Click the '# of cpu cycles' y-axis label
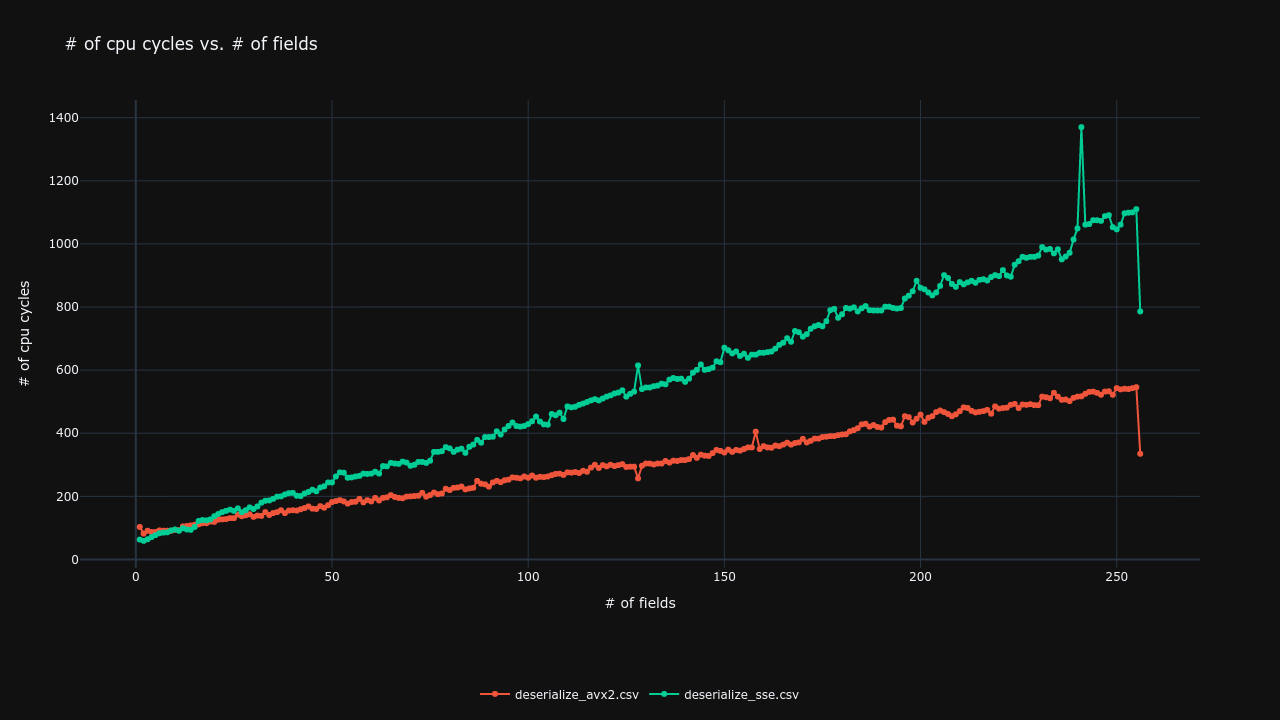The image size is (1280, 720). [25, 333]
